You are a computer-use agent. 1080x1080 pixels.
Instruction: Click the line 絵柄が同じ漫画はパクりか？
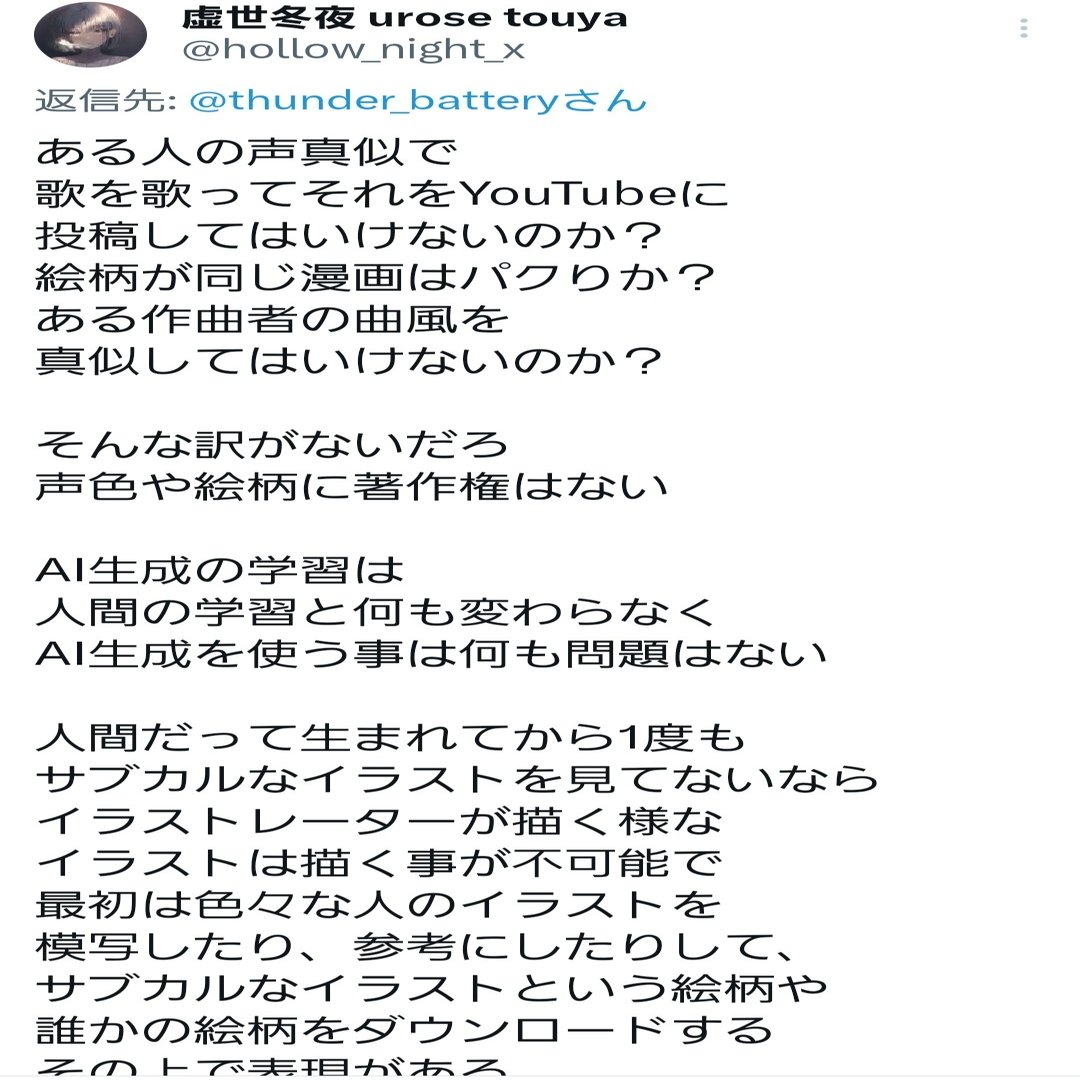point(375,278)
